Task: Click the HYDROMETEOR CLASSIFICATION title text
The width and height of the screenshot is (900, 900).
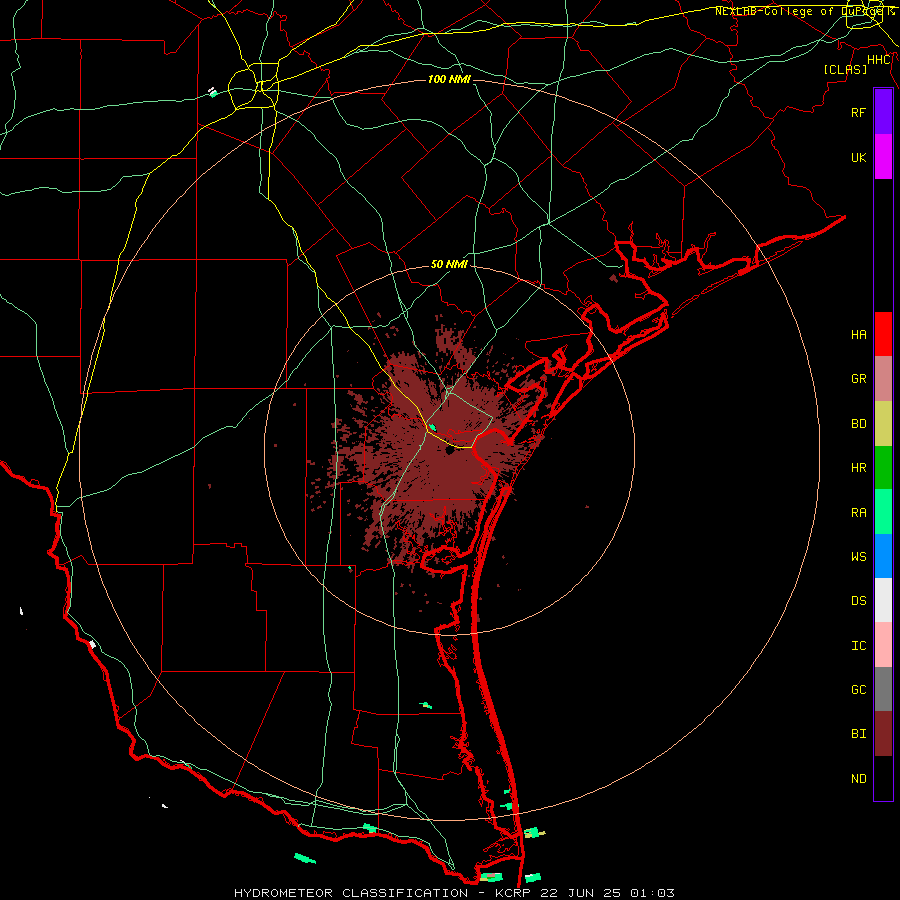Action: point(351,893)
